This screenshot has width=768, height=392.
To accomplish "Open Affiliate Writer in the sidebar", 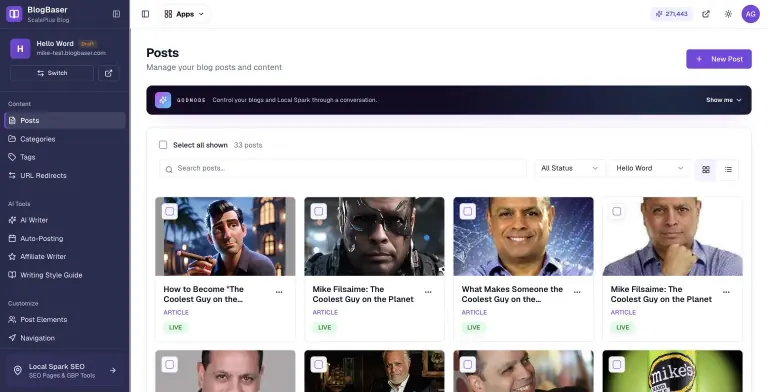I will click(x=65, y=257).
